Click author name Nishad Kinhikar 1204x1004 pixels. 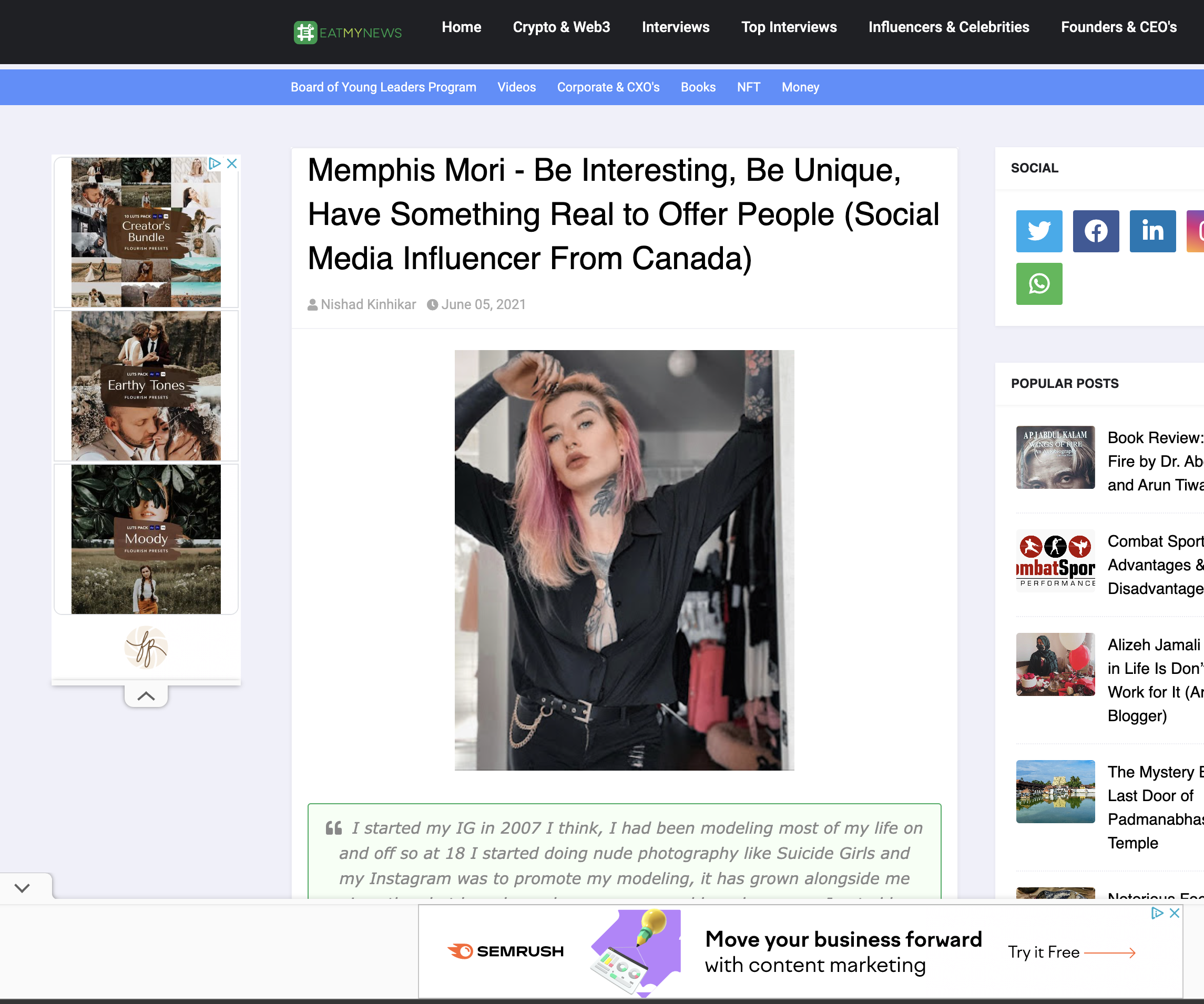tap(368, 304)
